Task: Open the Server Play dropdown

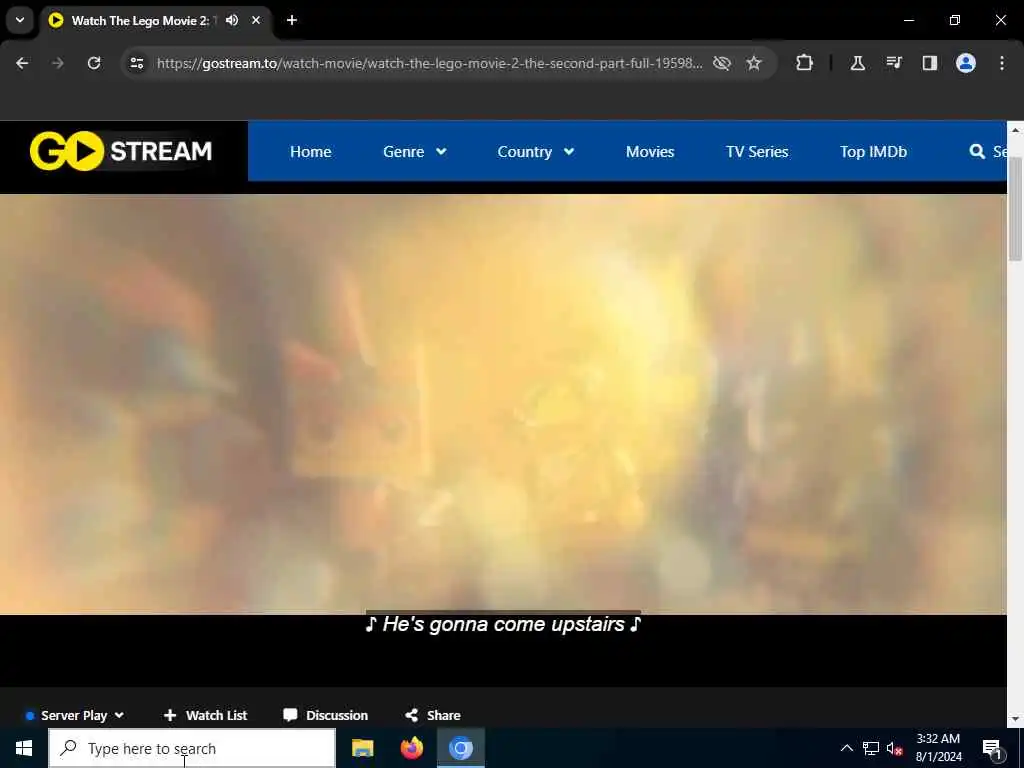Action: pos(74,715)
